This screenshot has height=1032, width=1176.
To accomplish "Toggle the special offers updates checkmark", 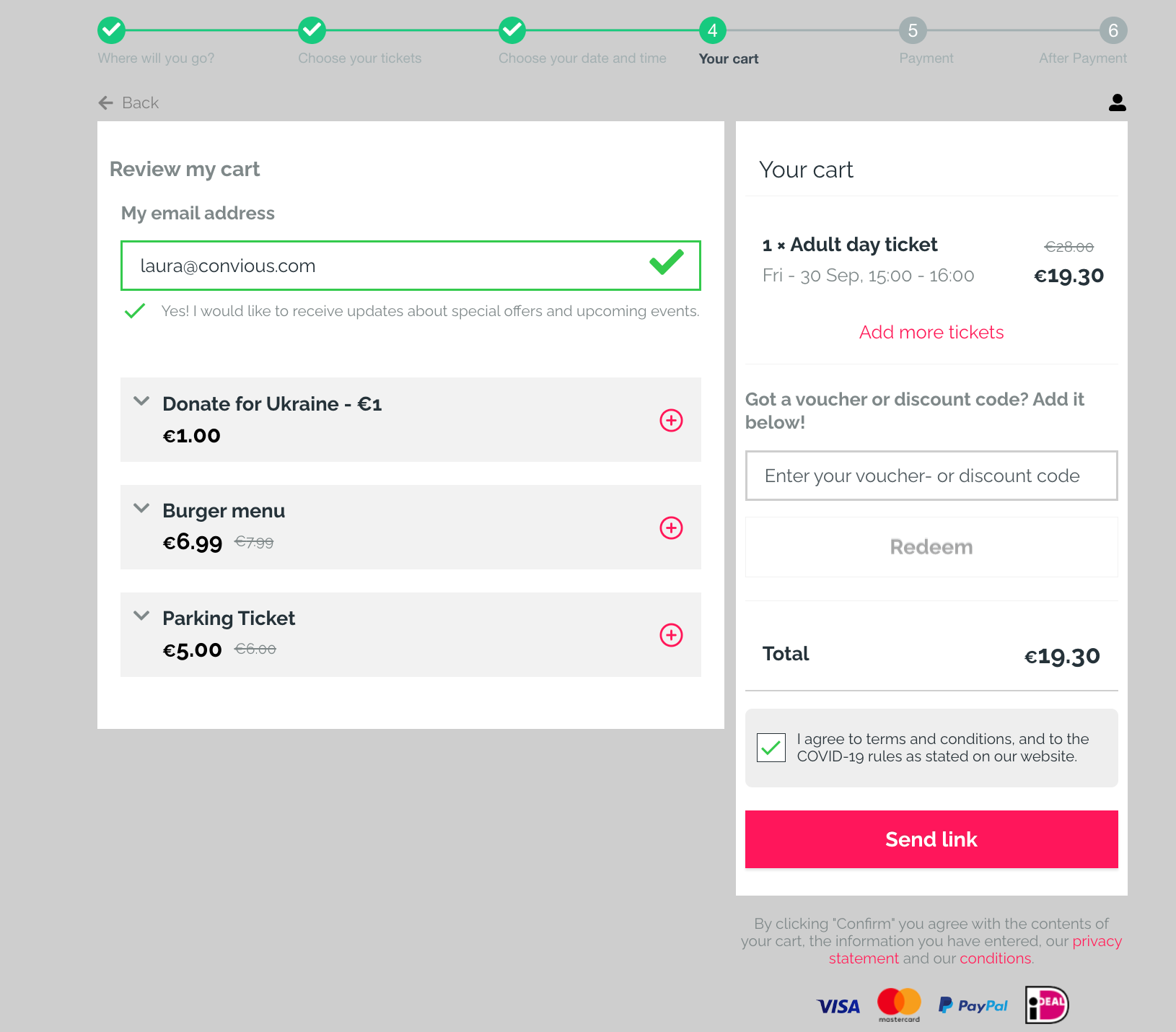I will tap(135, 311).
